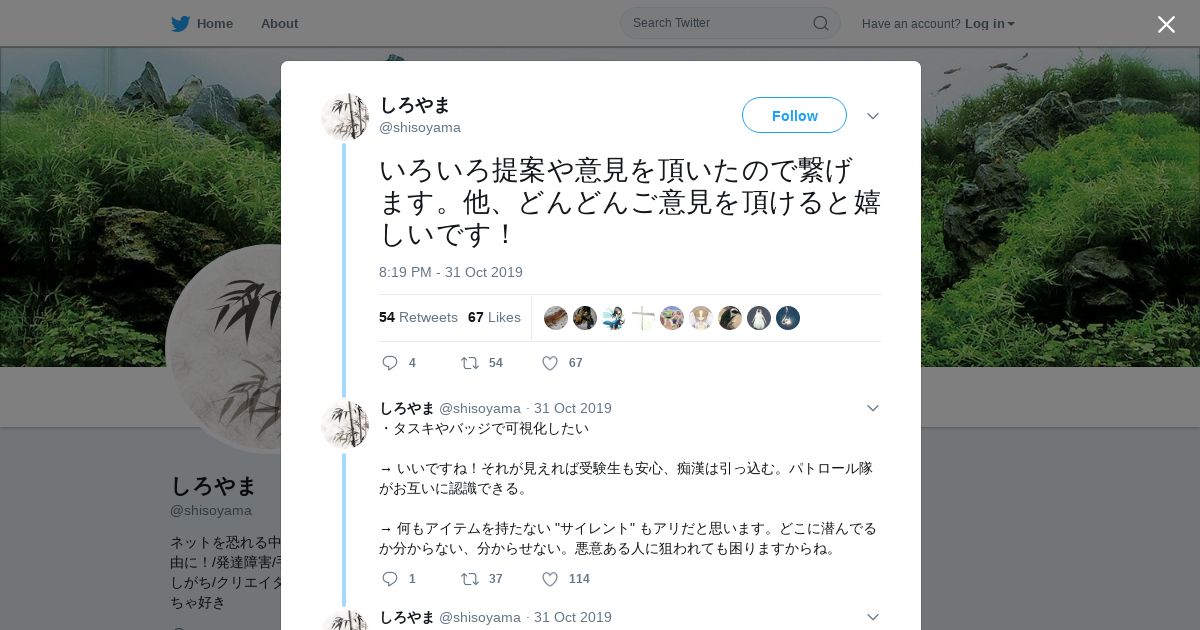Screen dimensions: 1200x630
Task: Click inside the Search Twitter field
Action: 720,23
